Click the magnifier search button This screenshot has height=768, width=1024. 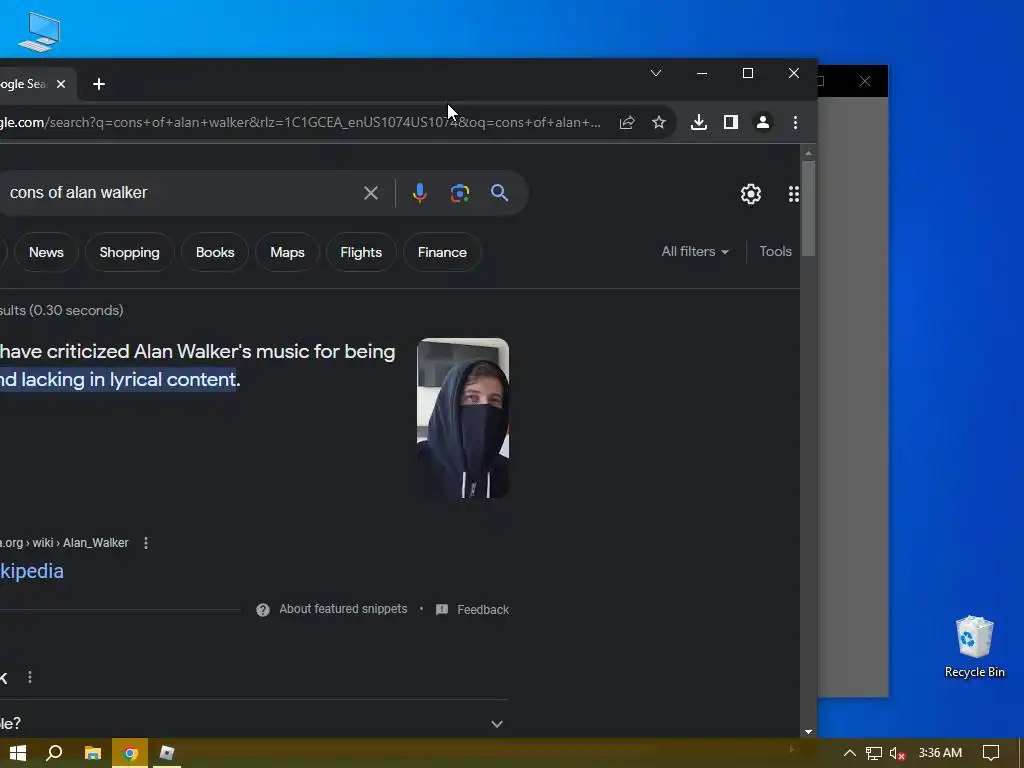tap(500, 193)
